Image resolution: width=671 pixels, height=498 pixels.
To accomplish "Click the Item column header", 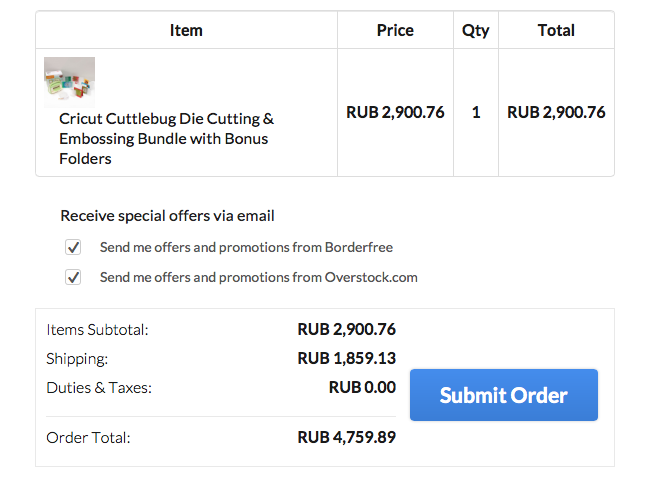I will (186, 30).
